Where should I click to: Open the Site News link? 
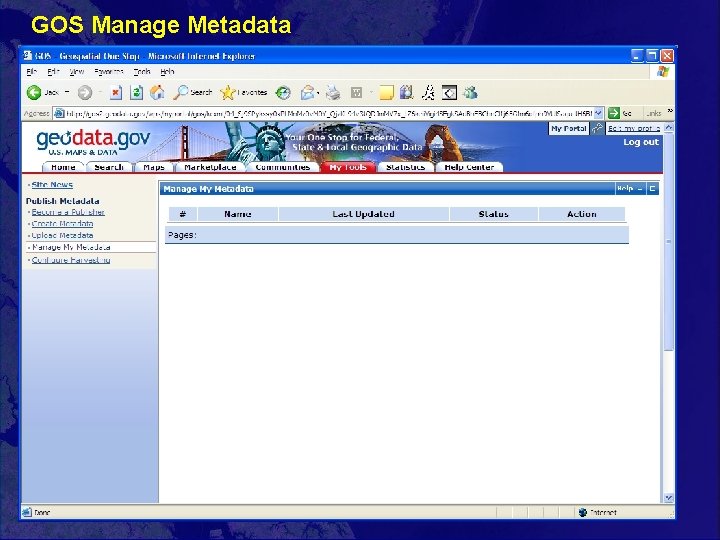pos(52,185)
